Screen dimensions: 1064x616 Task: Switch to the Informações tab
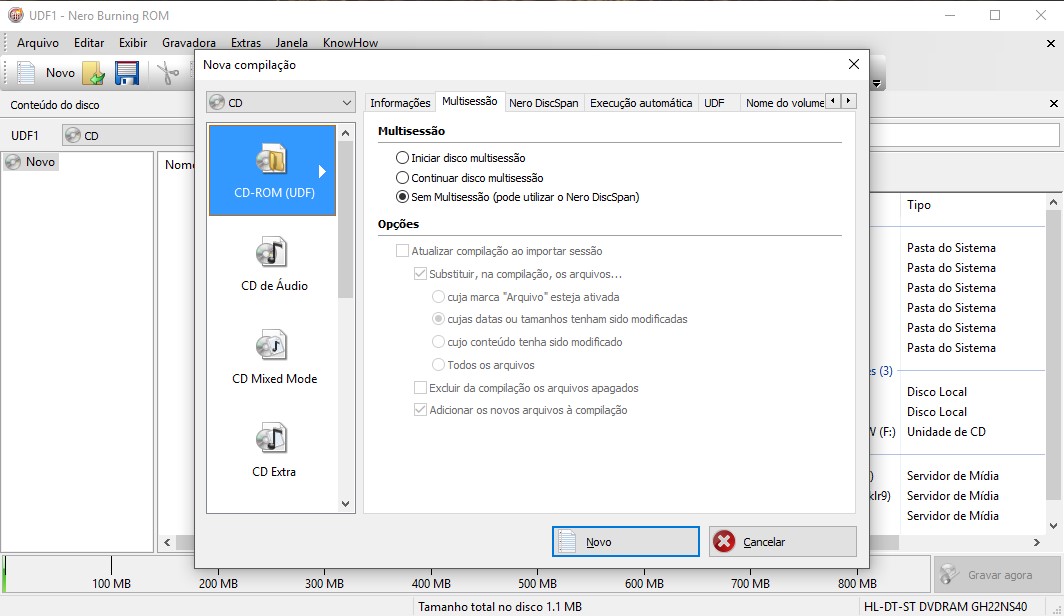tap(400, 102)
